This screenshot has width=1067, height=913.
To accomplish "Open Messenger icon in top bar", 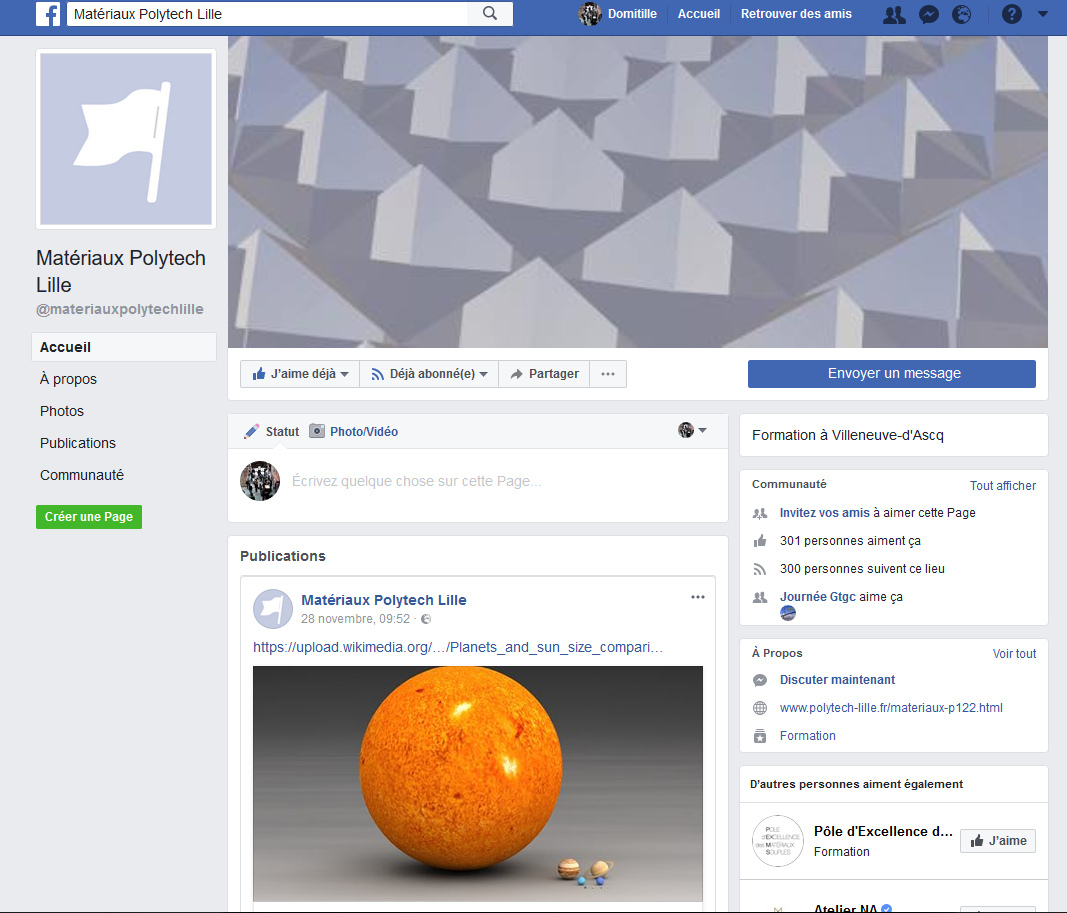I will coord(929,14).
